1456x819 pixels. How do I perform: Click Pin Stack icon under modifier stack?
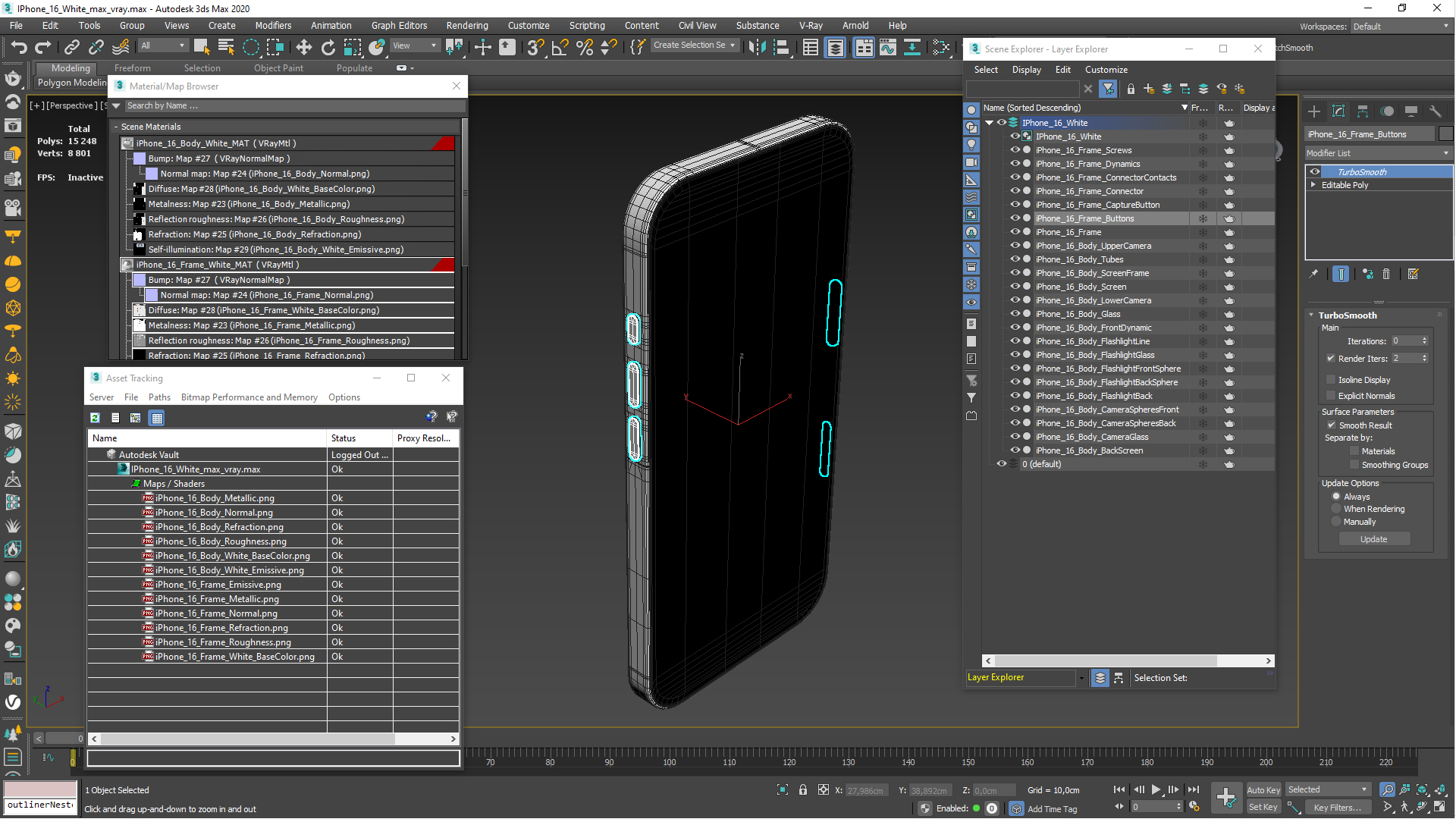coord(1314,274)
